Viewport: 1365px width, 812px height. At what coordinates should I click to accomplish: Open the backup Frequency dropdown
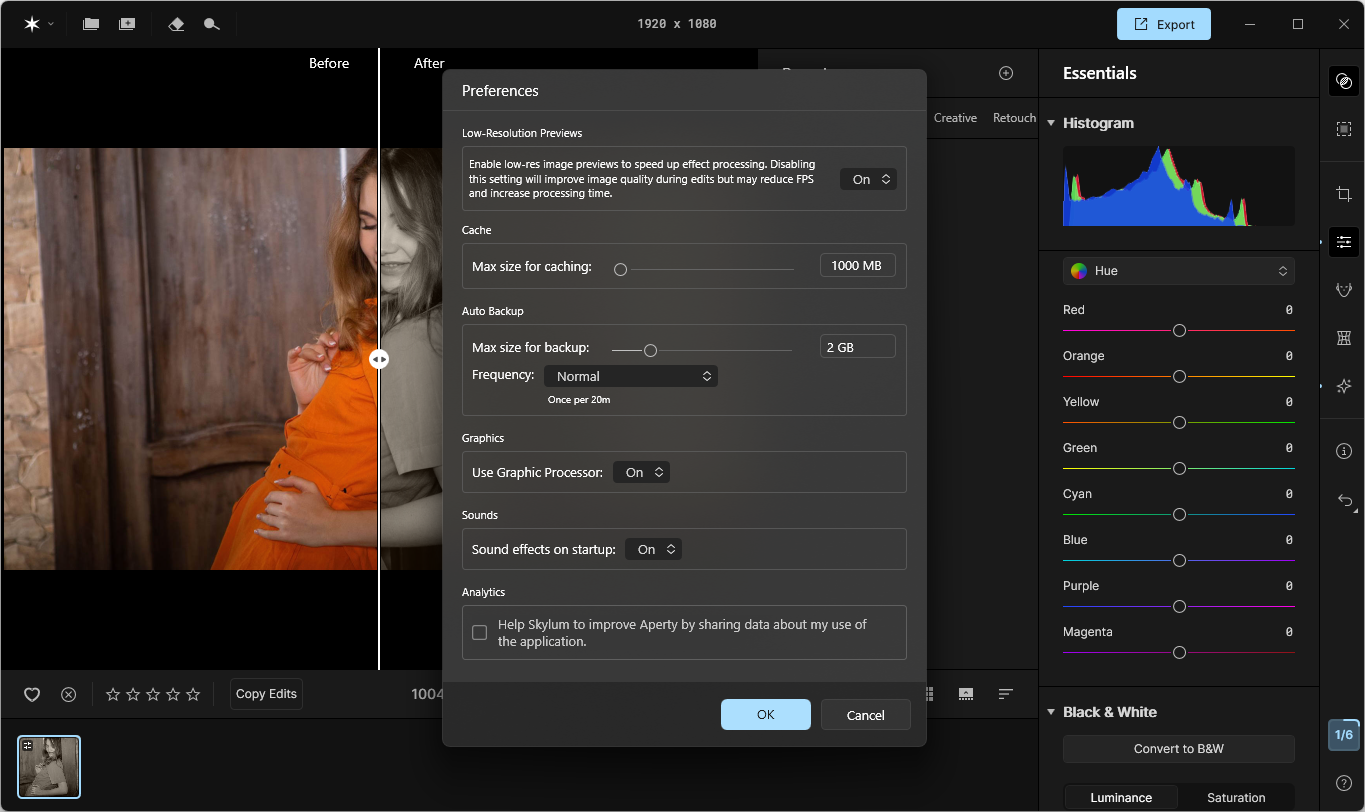[630, 376]
